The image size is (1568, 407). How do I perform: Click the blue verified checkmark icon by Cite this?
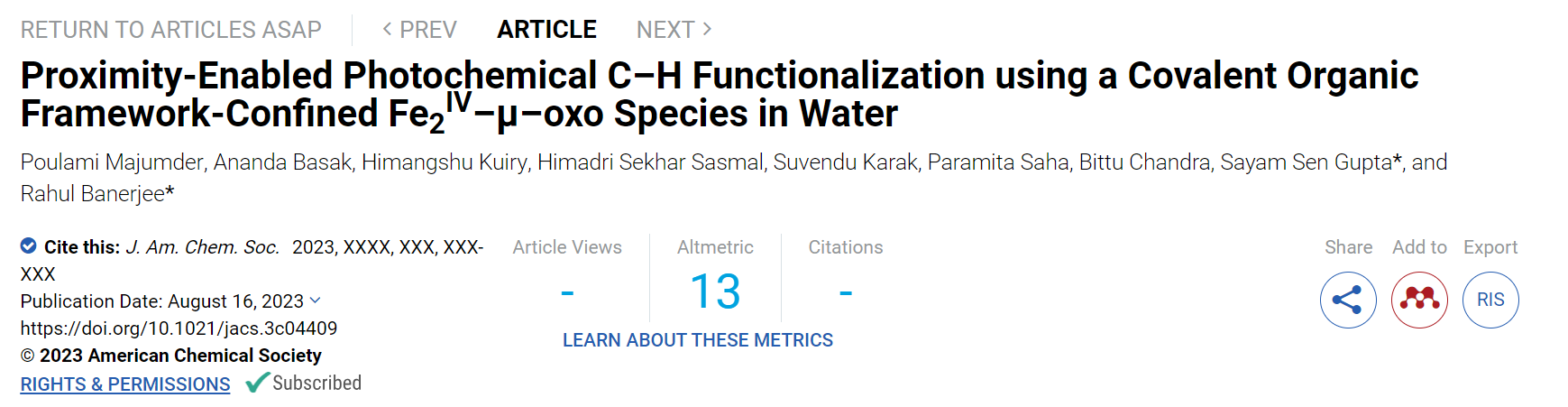(29, 245)
